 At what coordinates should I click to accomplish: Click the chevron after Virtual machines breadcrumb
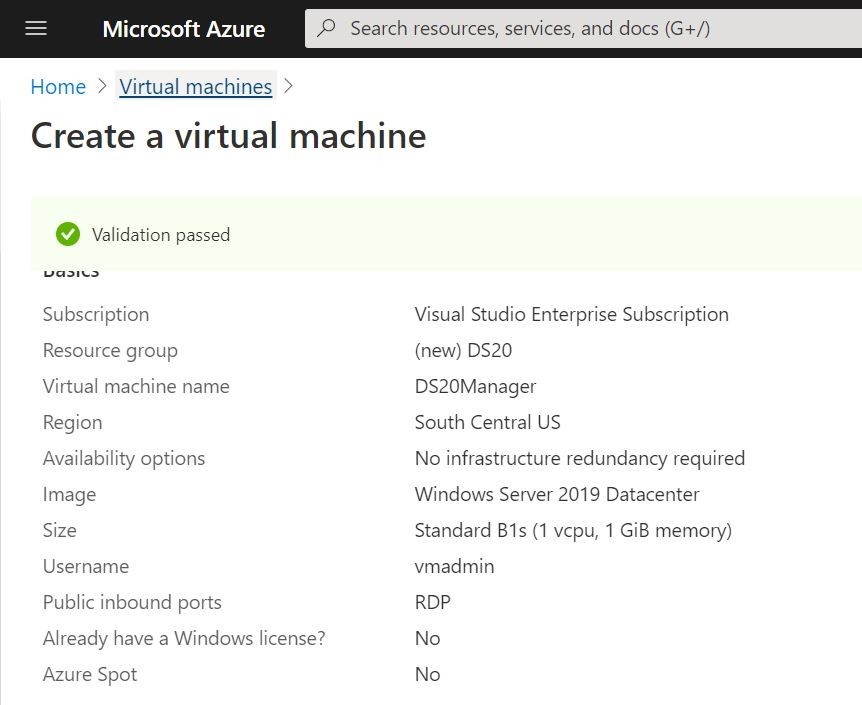(x=289, y=87)
